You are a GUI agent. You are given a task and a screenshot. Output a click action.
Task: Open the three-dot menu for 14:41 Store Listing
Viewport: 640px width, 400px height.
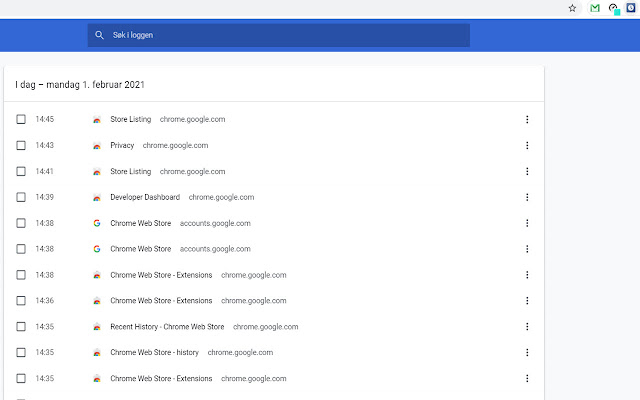click(x=527, y=171)
